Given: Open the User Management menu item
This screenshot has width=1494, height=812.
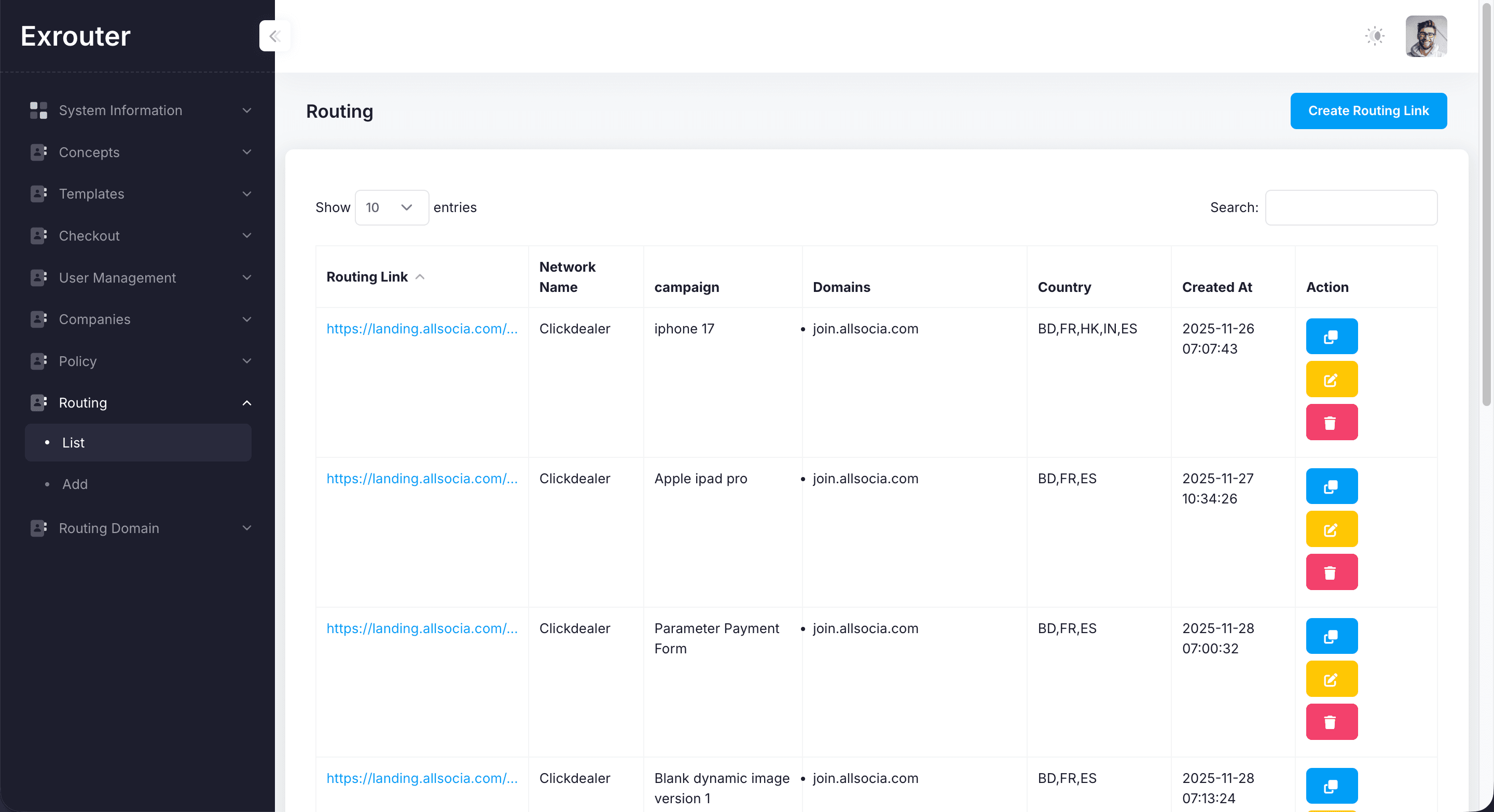Looking at the screenshot, I should tap(138, 277).
